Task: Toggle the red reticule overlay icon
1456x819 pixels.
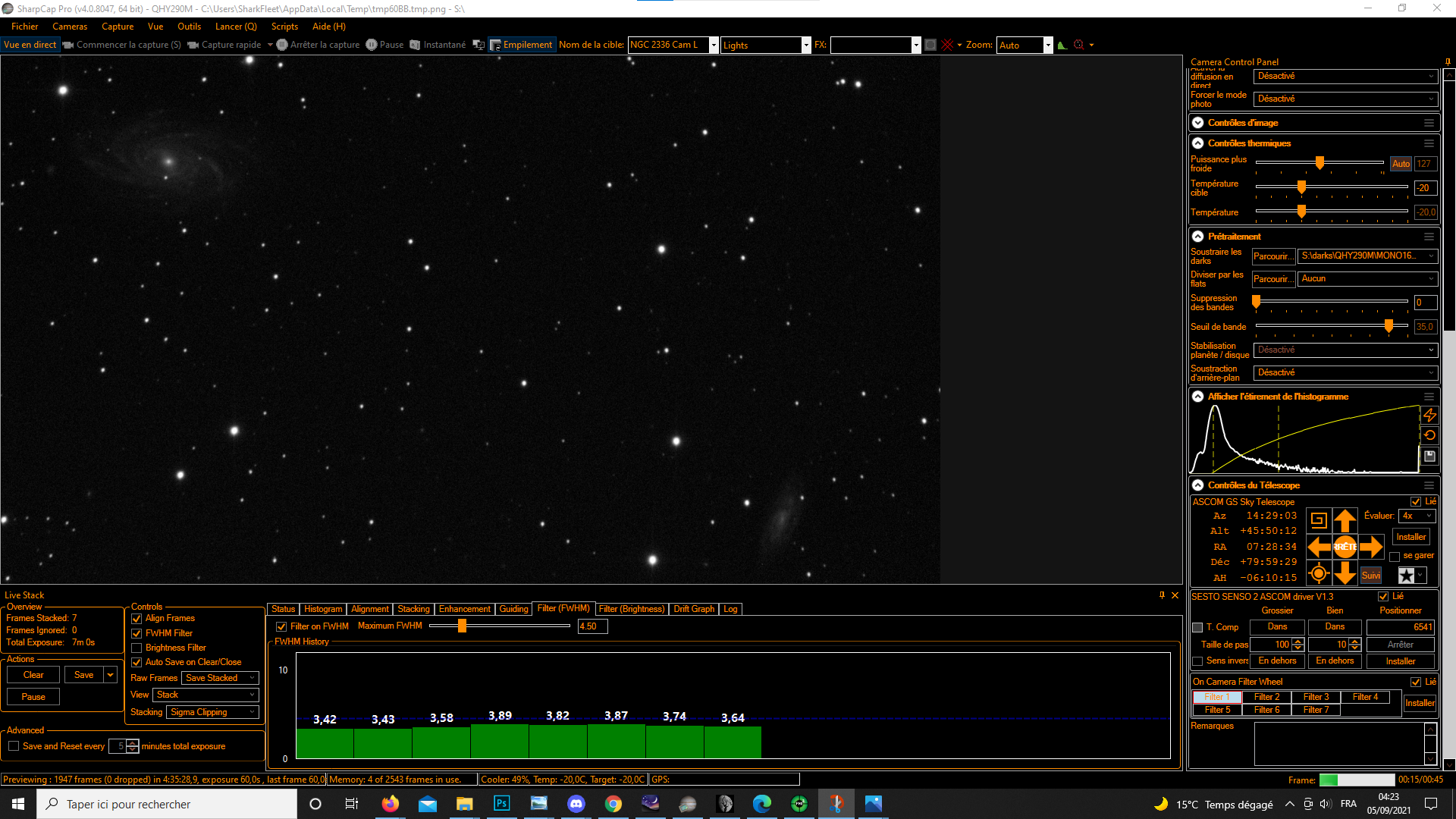Action: click(x=947, y=45)
